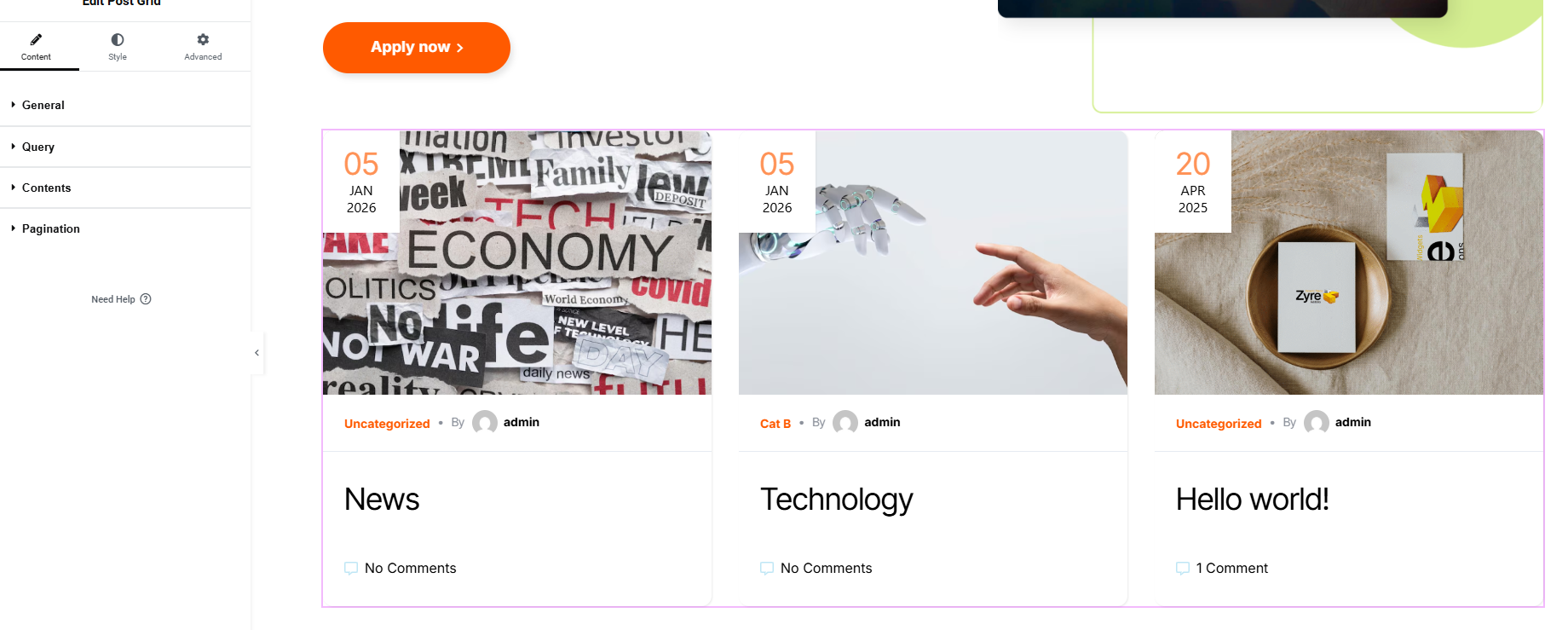Open the Hello world! post title

point(1252,500)
